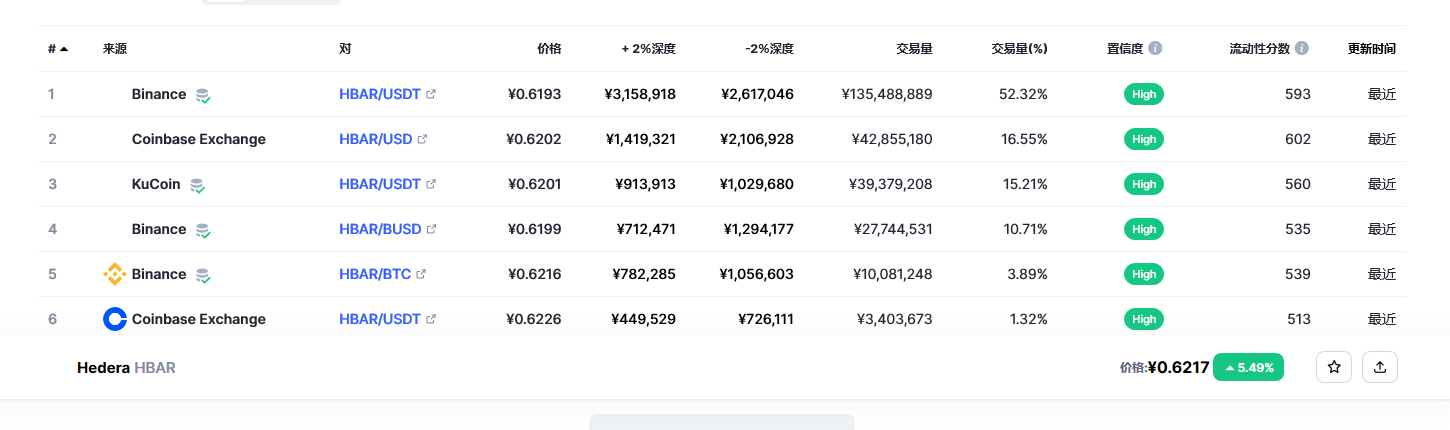Click the reserve badge beside Binance in row 1
Viewport: 1450px width, 430px height.
203,95
